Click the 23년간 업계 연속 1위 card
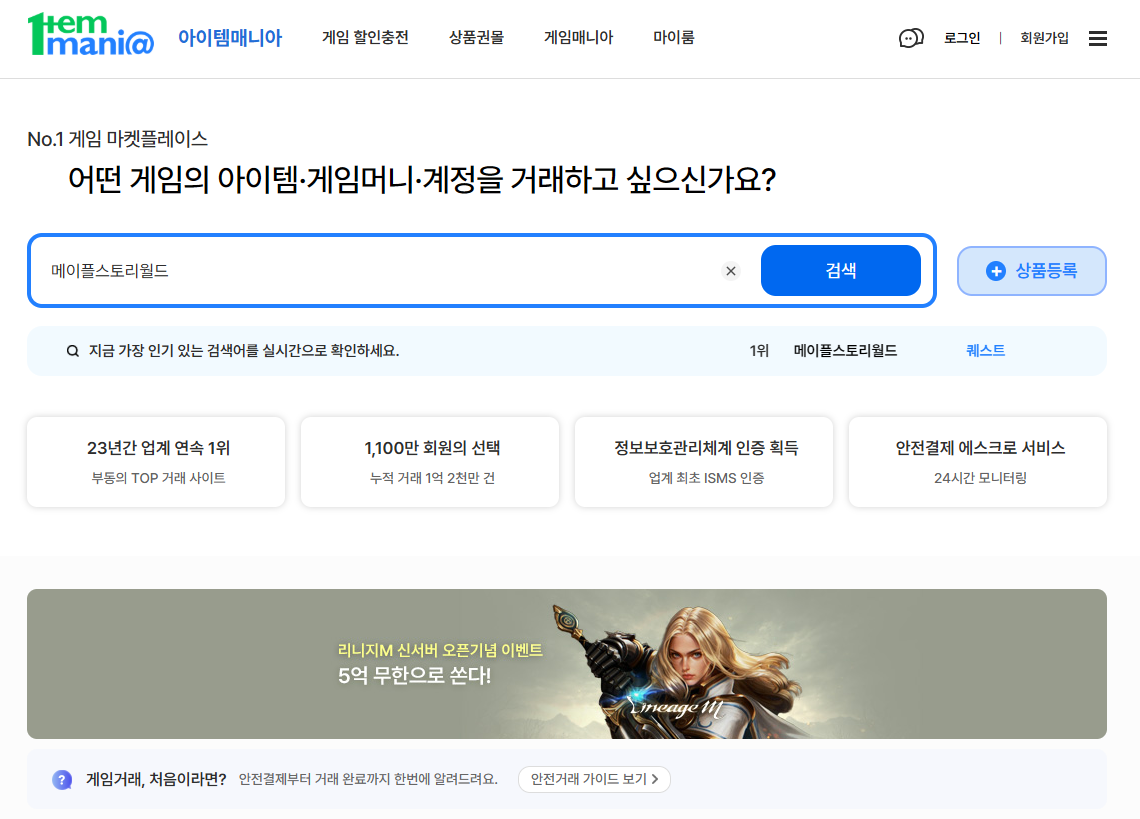1140x819 pixels. (156, 462)
